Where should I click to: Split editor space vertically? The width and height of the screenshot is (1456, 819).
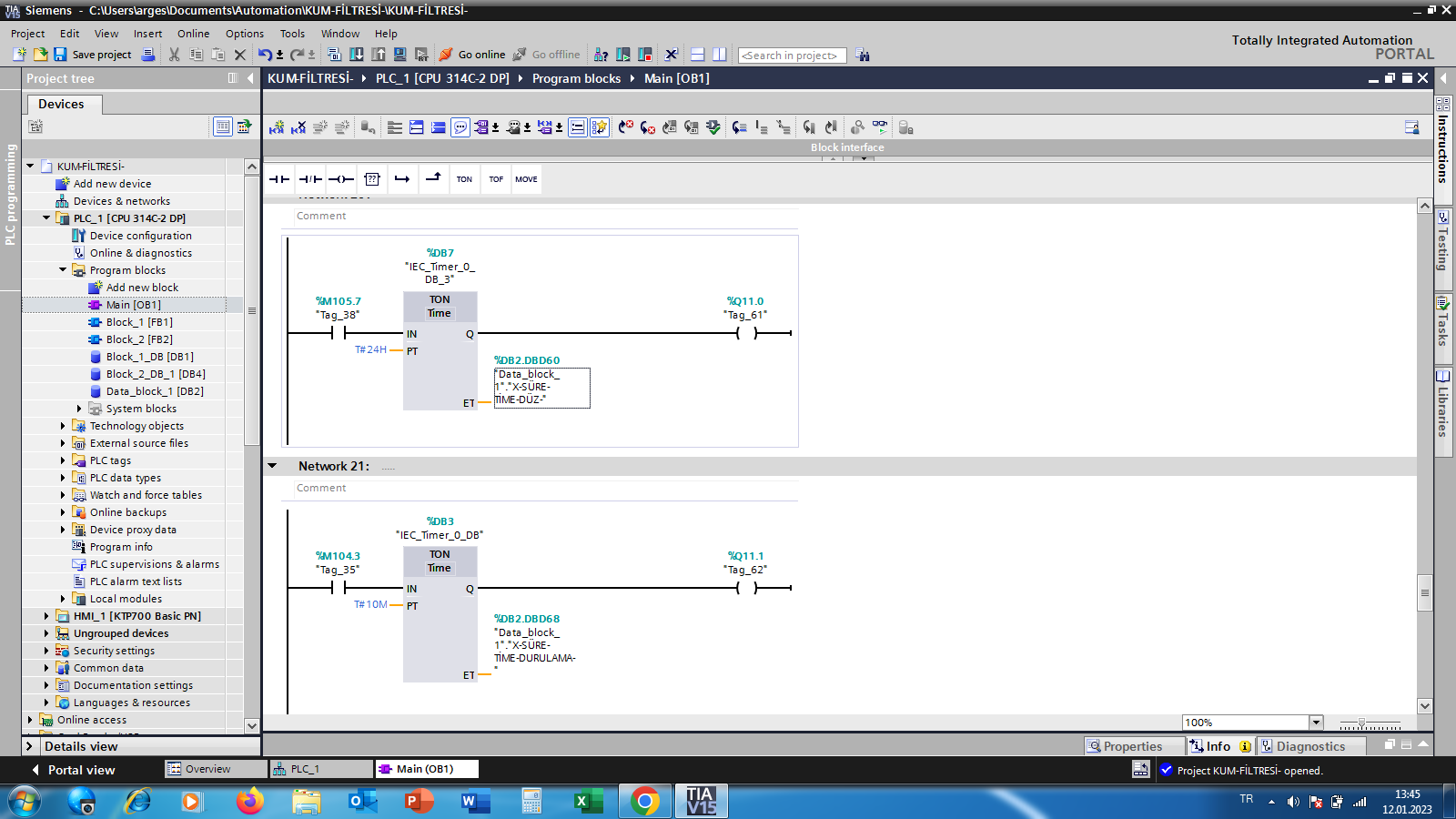[720, 55]
